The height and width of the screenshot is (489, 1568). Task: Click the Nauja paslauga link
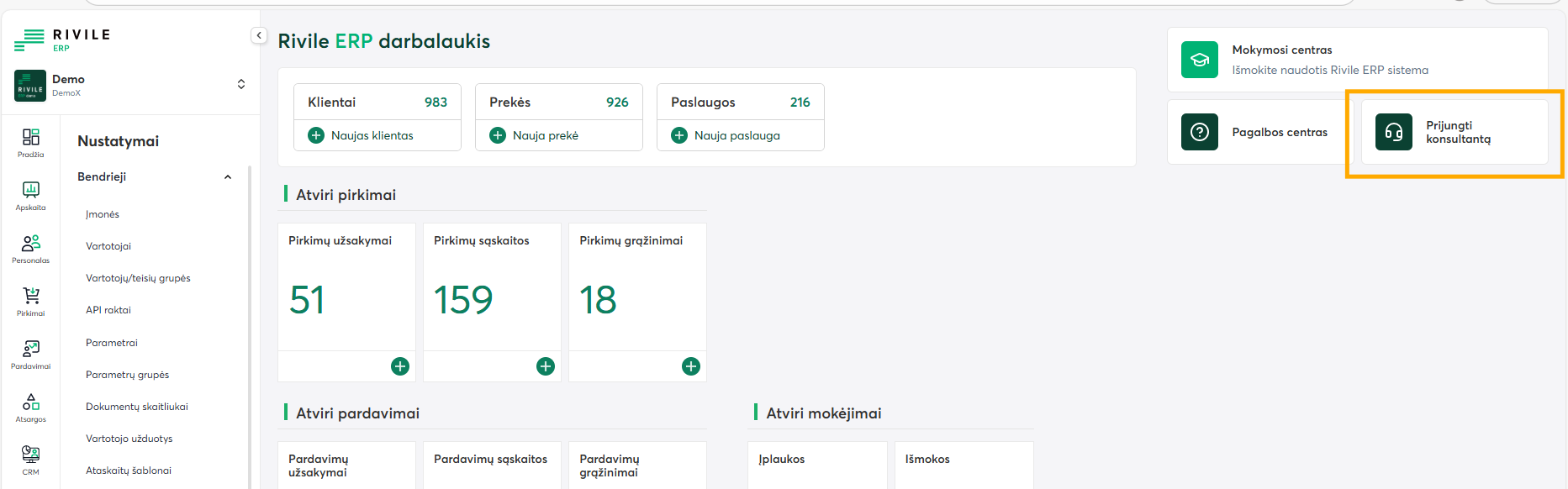coord(737,135)
